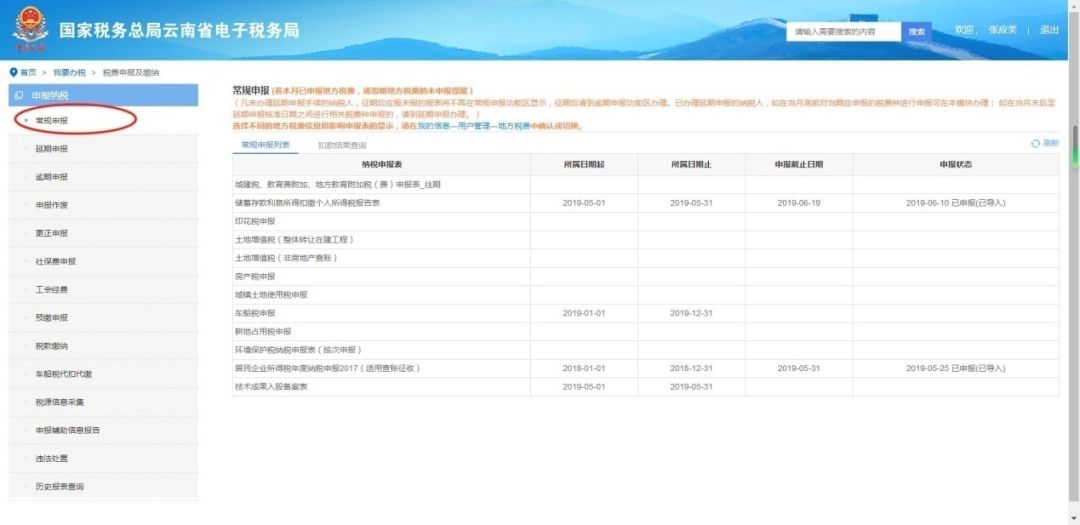Click the 搜索 search button

point(916,32)
